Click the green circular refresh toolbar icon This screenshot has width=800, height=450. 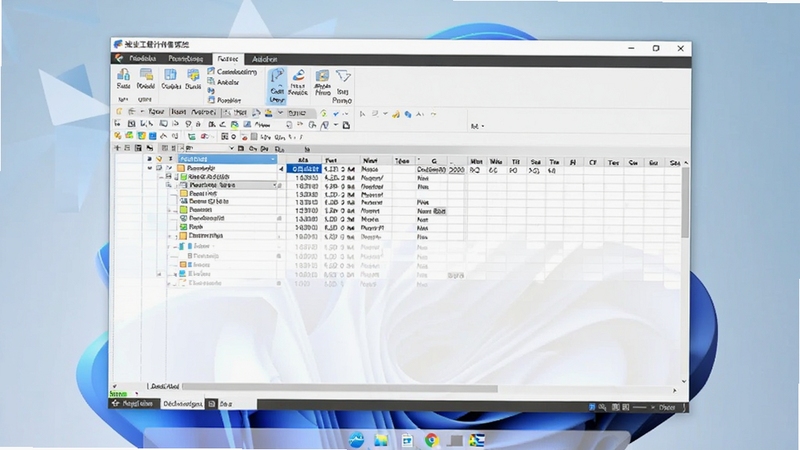click(323, 113)
